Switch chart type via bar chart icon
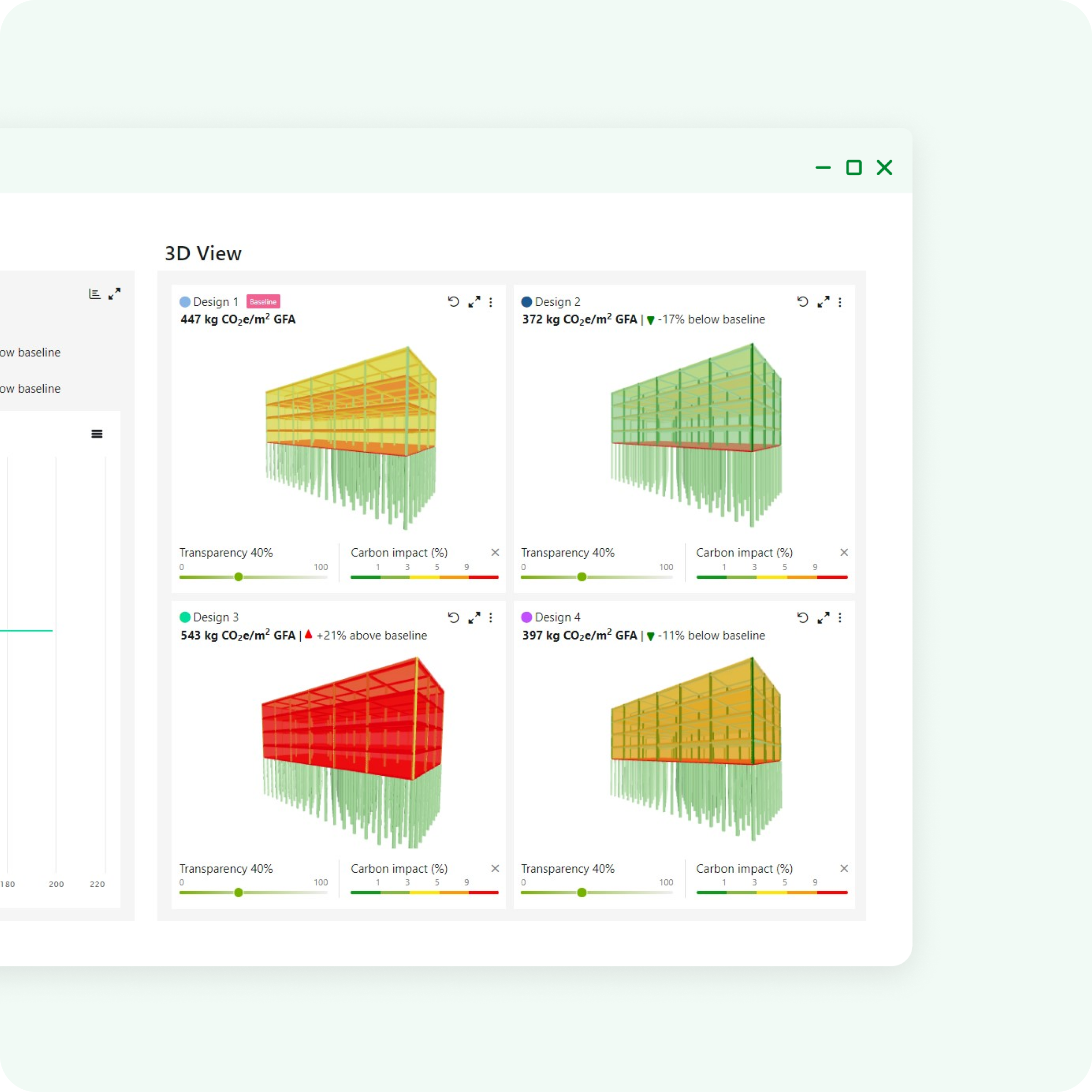 click(94, 294)
